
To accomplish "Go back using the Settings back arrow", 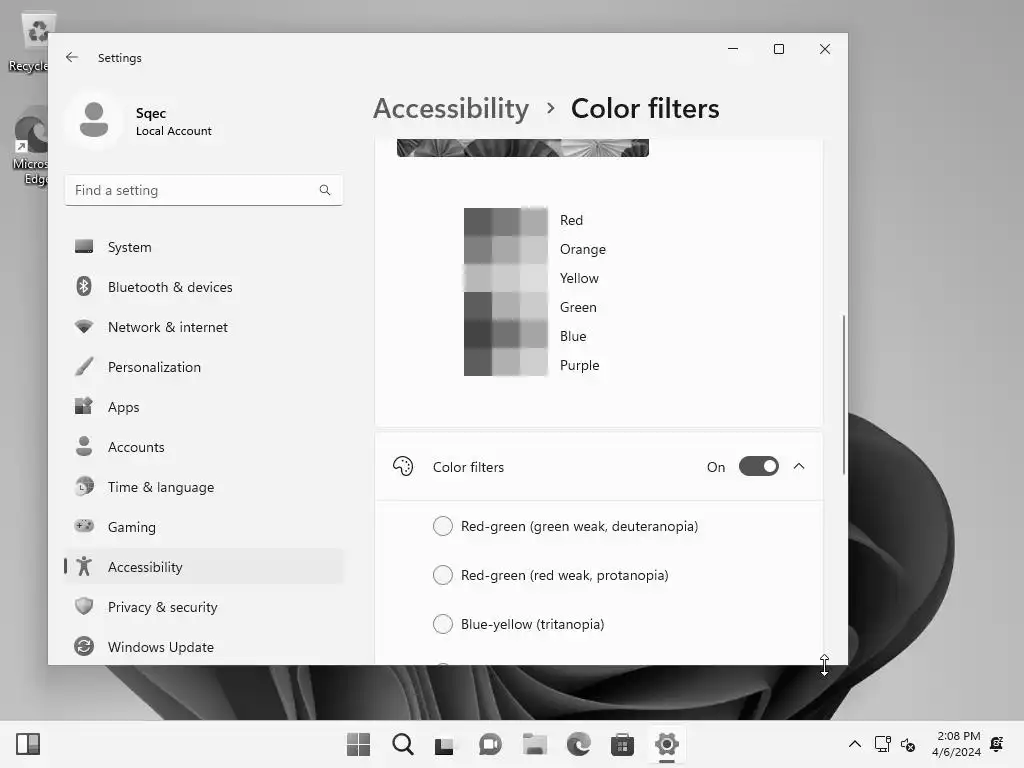I will 72,57.
